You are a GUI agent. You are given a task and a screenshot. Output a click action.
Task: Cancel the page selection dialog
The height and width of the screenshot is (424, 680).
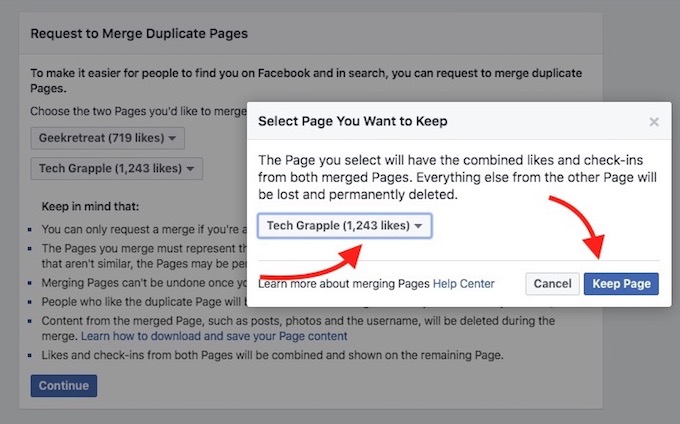coord(552,284)
